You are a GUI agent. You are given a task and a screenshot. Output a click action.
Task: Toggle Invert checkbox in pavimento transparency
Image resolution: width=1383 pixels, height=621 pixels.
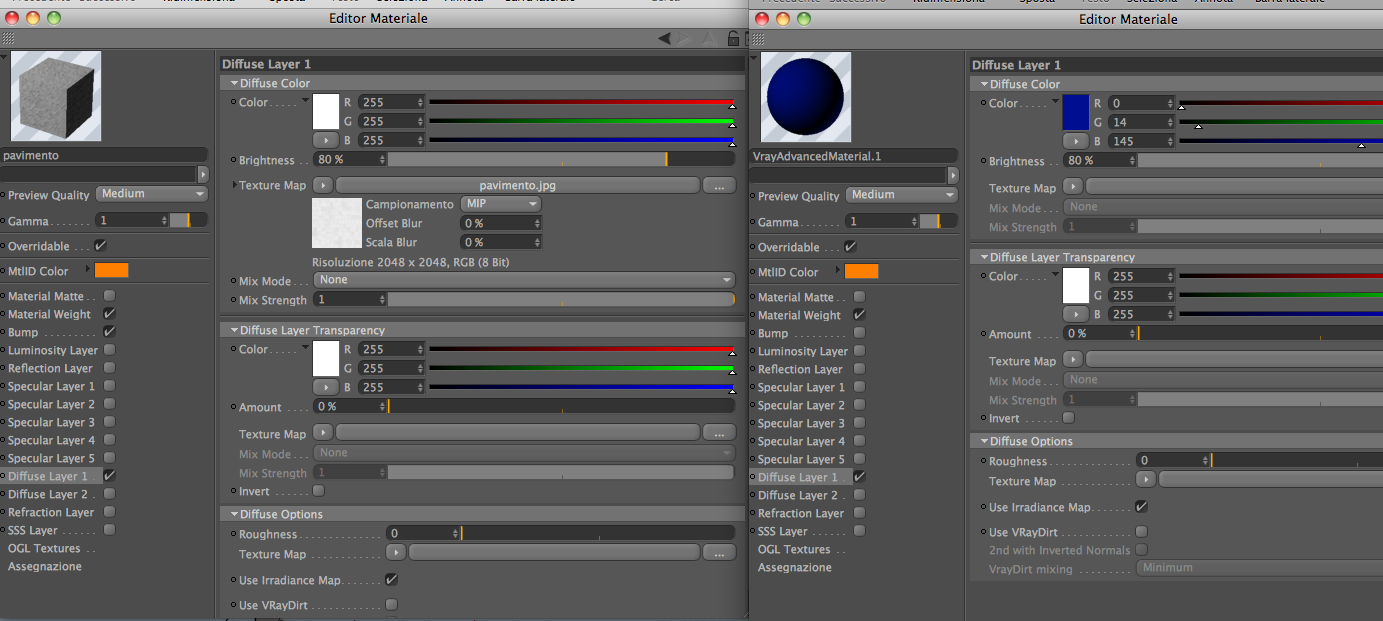[319, 491]
